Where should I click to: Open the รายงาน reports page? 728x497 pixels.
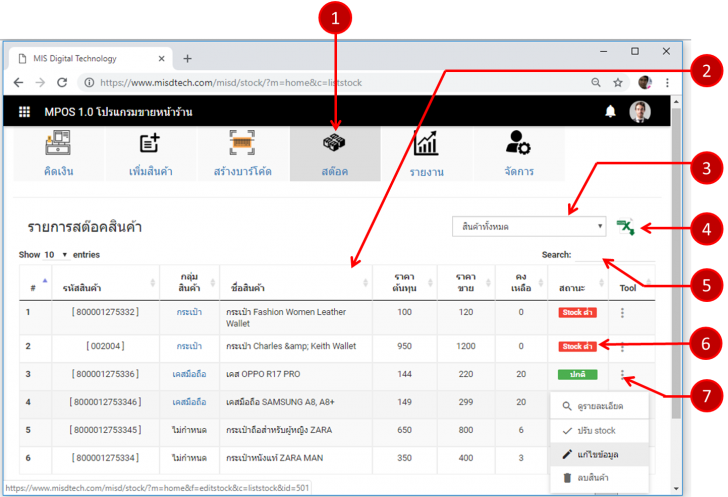pyautogui.click(x=426, y=154)
